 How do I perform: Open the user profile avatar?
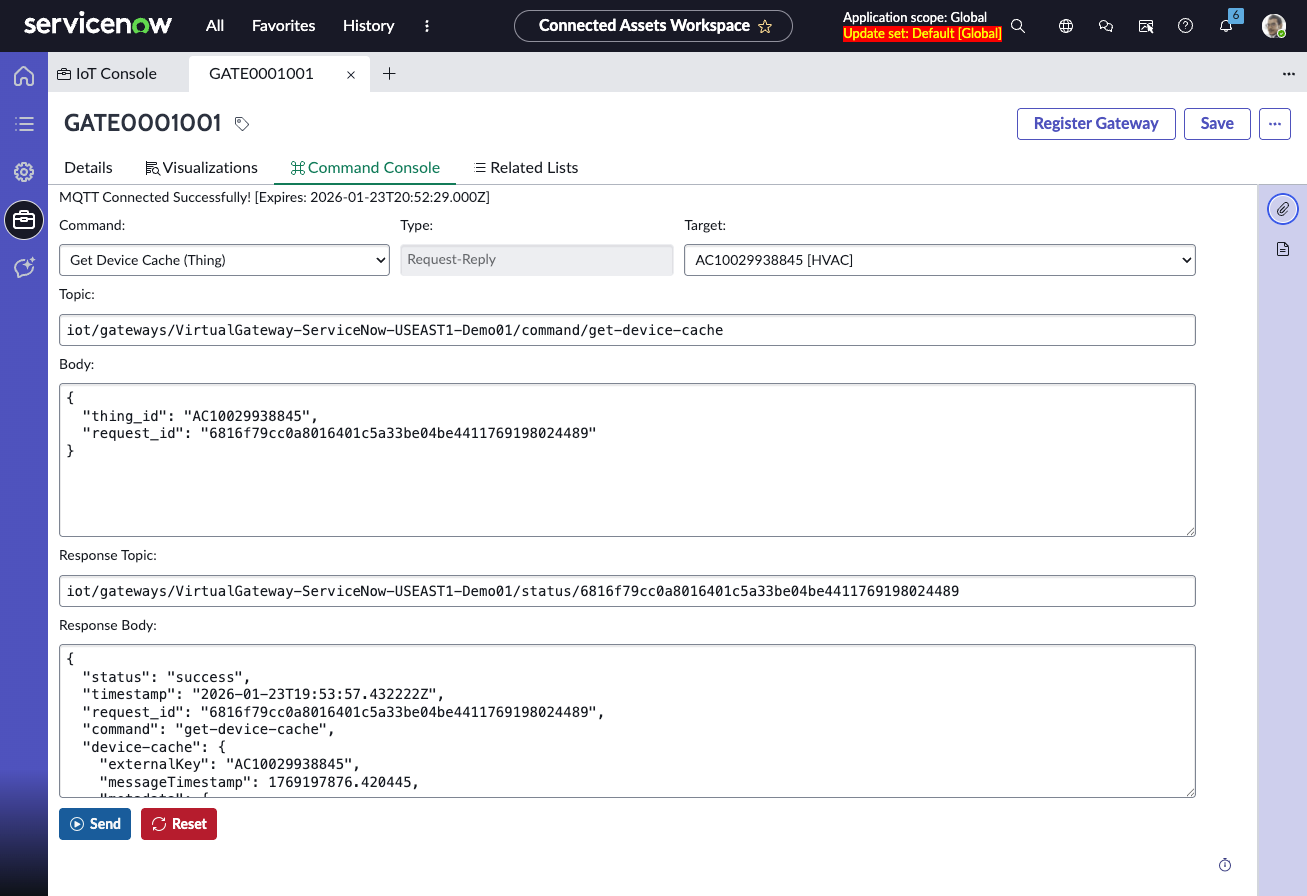pos(1273,26)
